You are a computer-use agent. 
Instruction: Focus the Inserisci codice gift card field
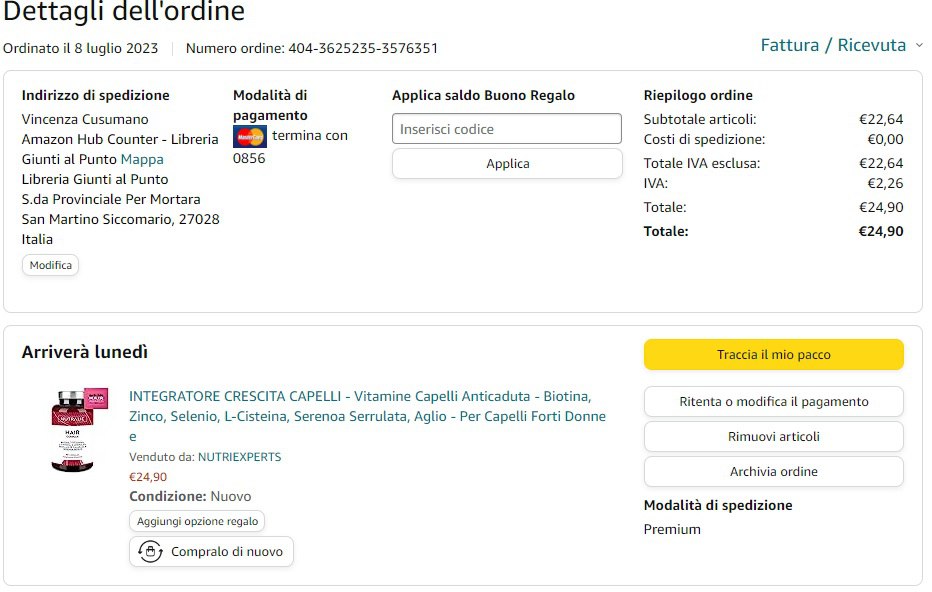[x=507, y=129]
